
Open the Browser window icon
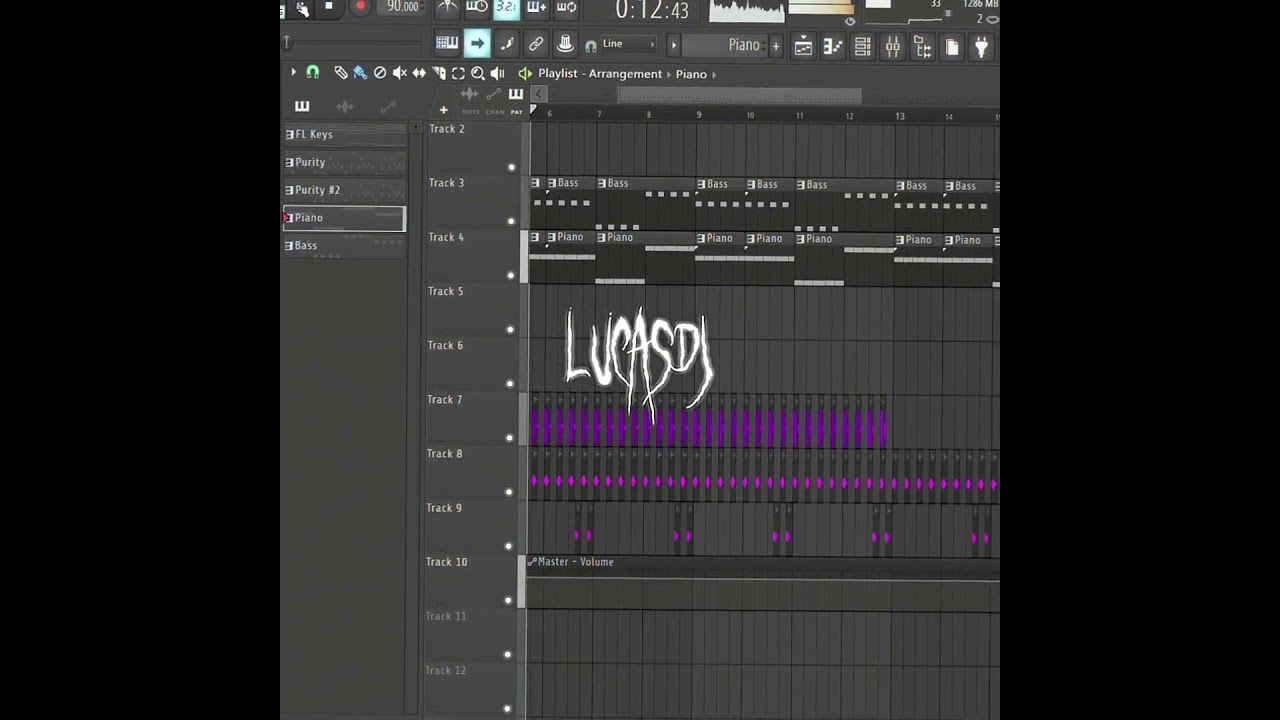[922, 46]
